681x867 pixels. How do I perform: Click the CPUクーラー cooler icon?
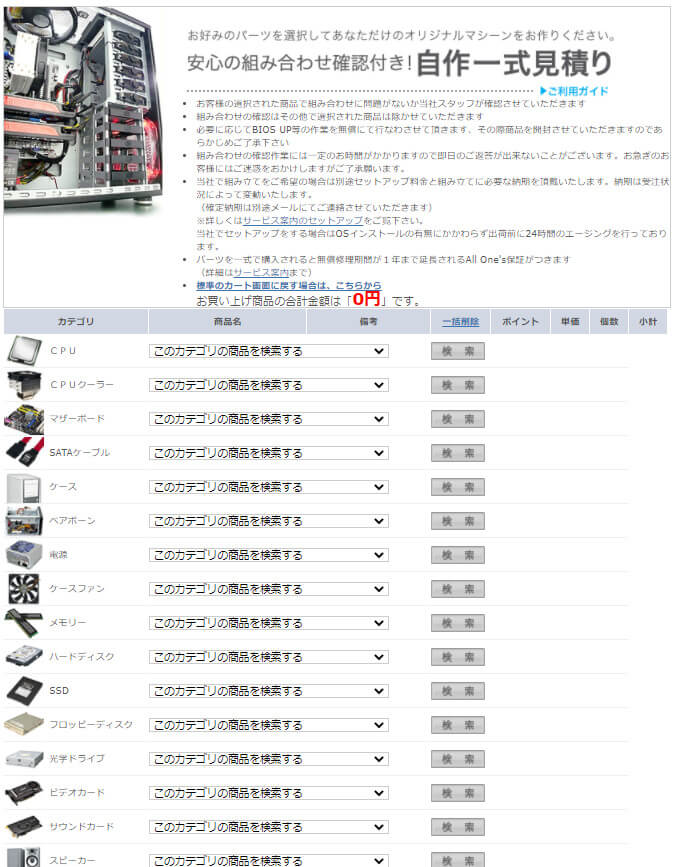tap(24, 385)
